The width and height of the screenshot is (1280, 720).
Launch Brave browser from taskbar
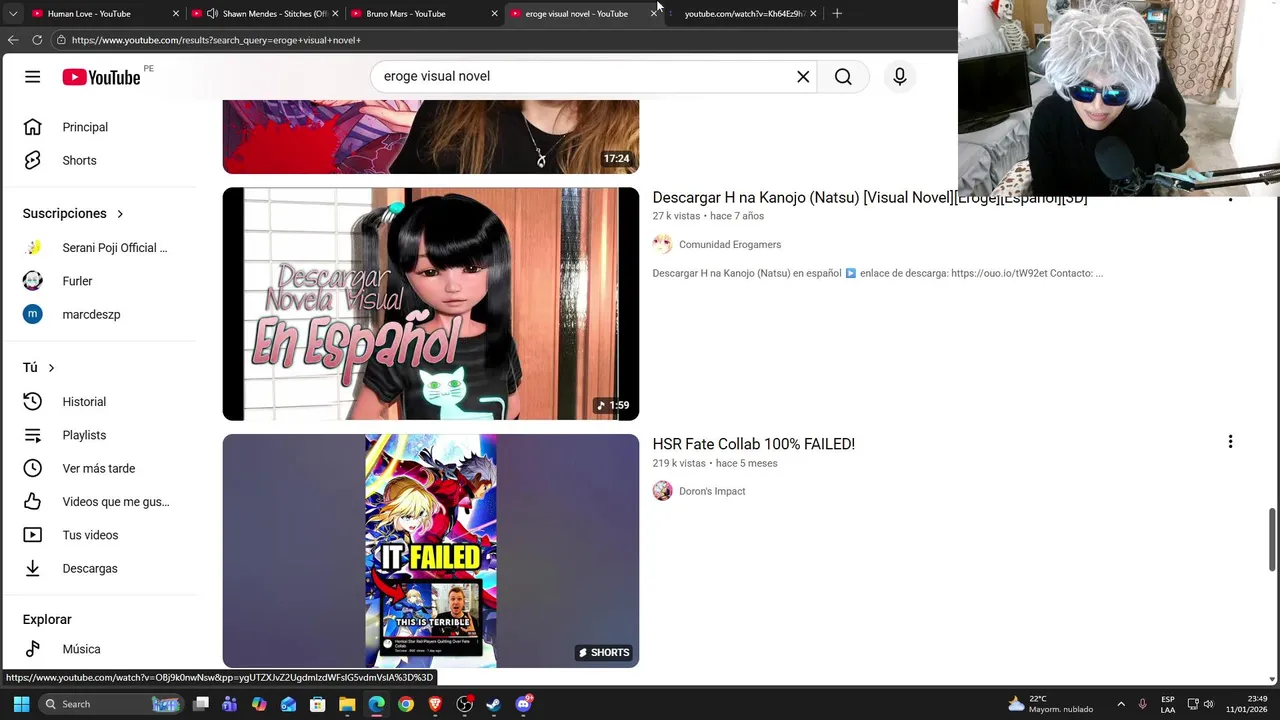(x=435, y=704)
